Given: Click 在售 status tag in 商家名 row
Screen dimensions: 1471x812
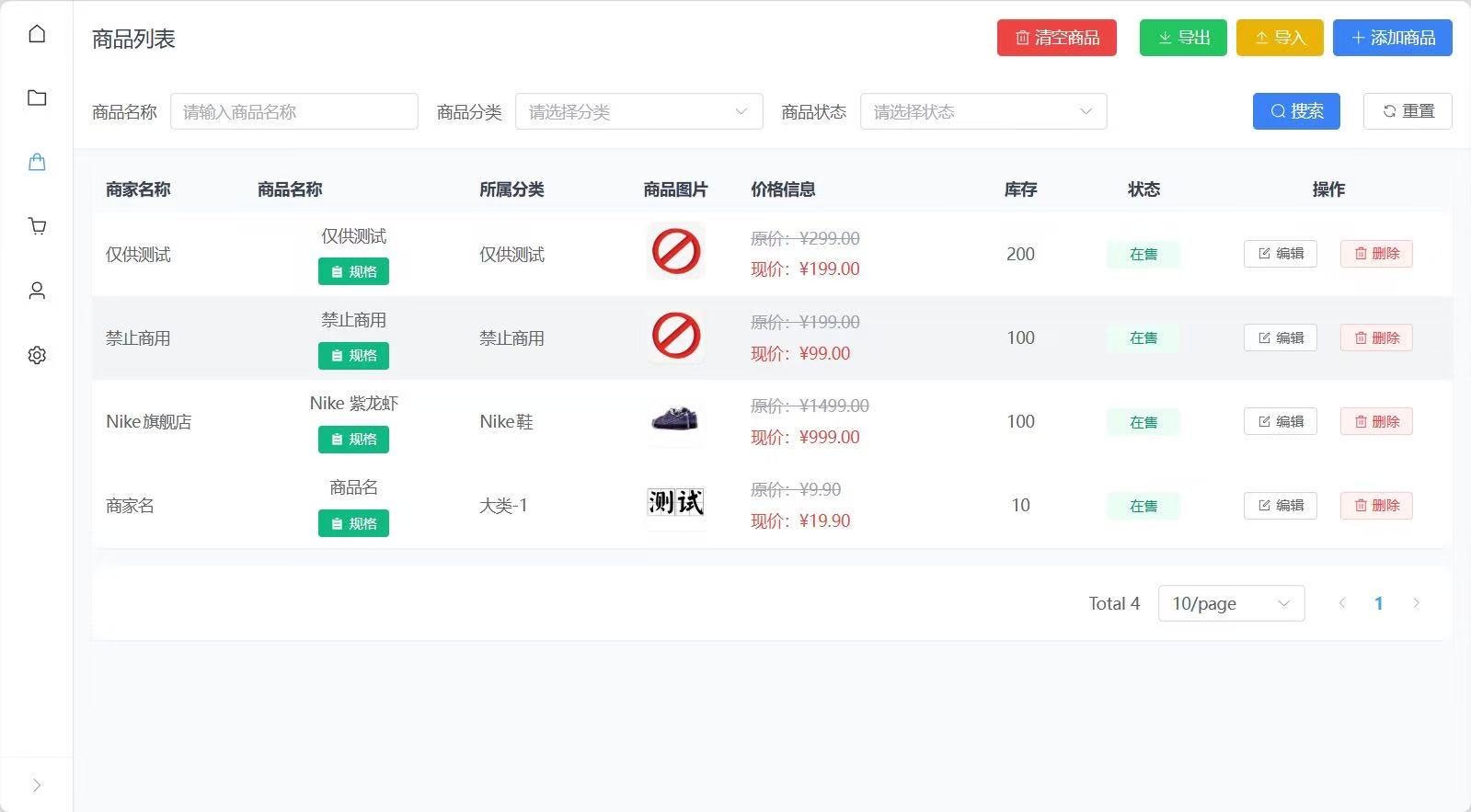Looking at the screenshot, I should [1143, 506].
